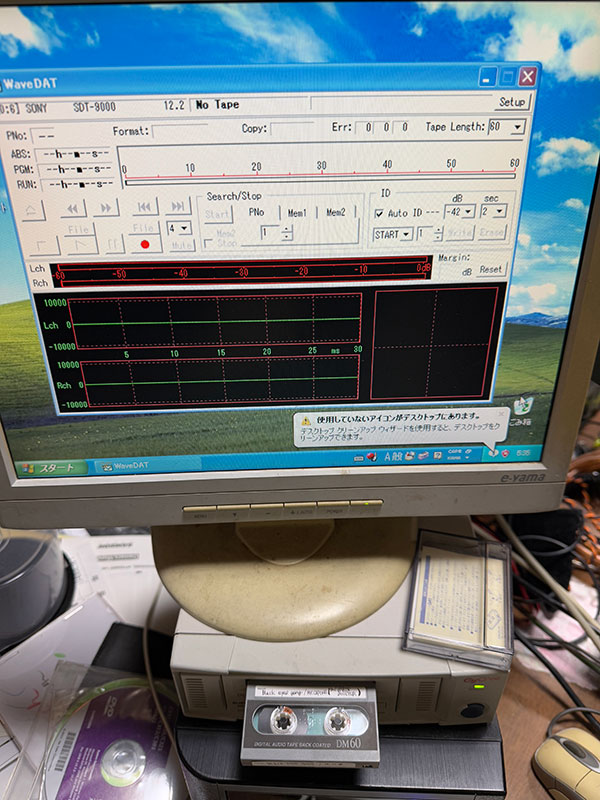Toggle the Mem2 Stop checkbox
This screenshot has width=600, height=800.
coord(209,243)
